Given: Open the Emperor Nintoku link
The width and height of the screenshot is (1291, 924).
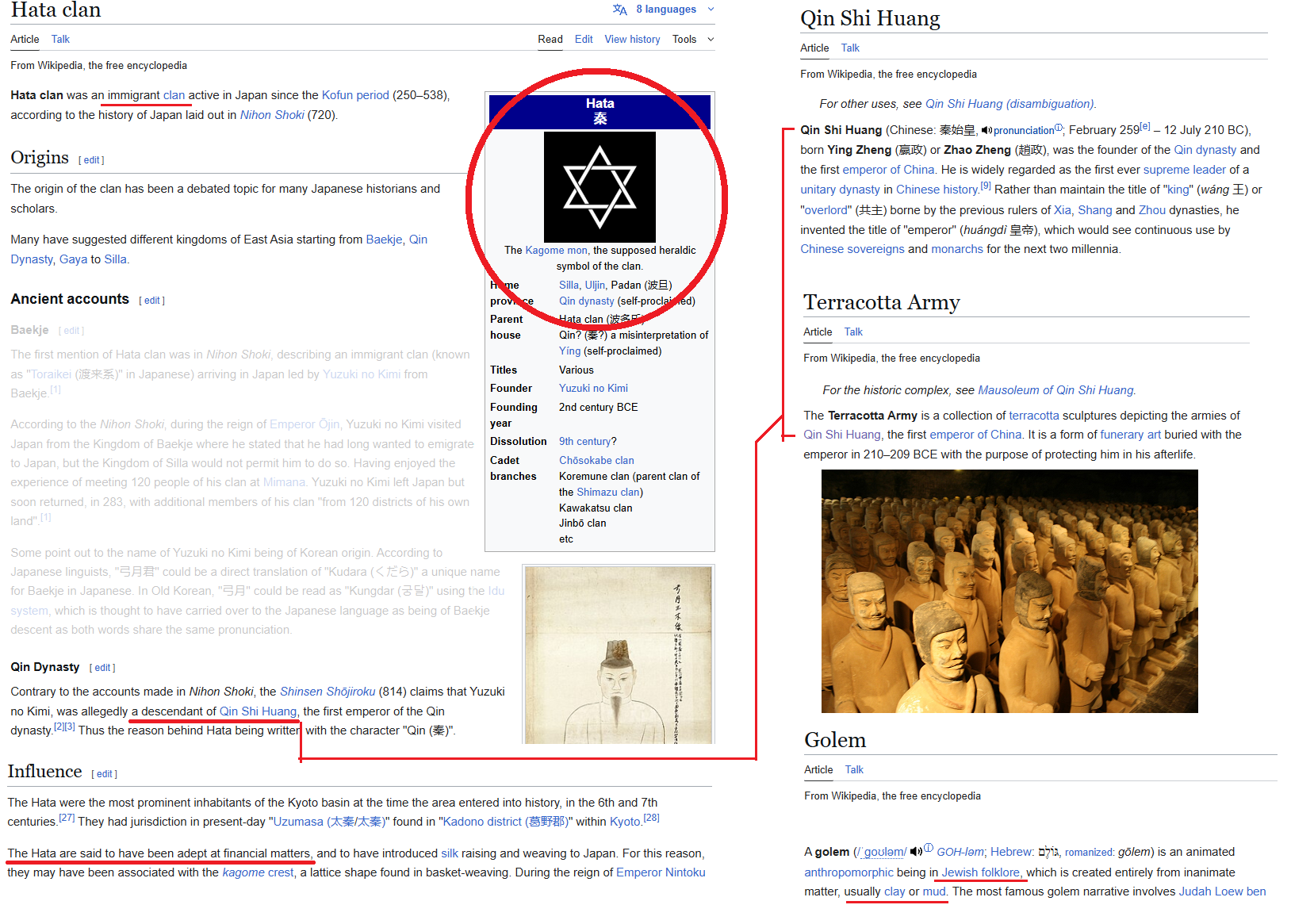Looking at the screenshot, I should (x=661, y=872).
